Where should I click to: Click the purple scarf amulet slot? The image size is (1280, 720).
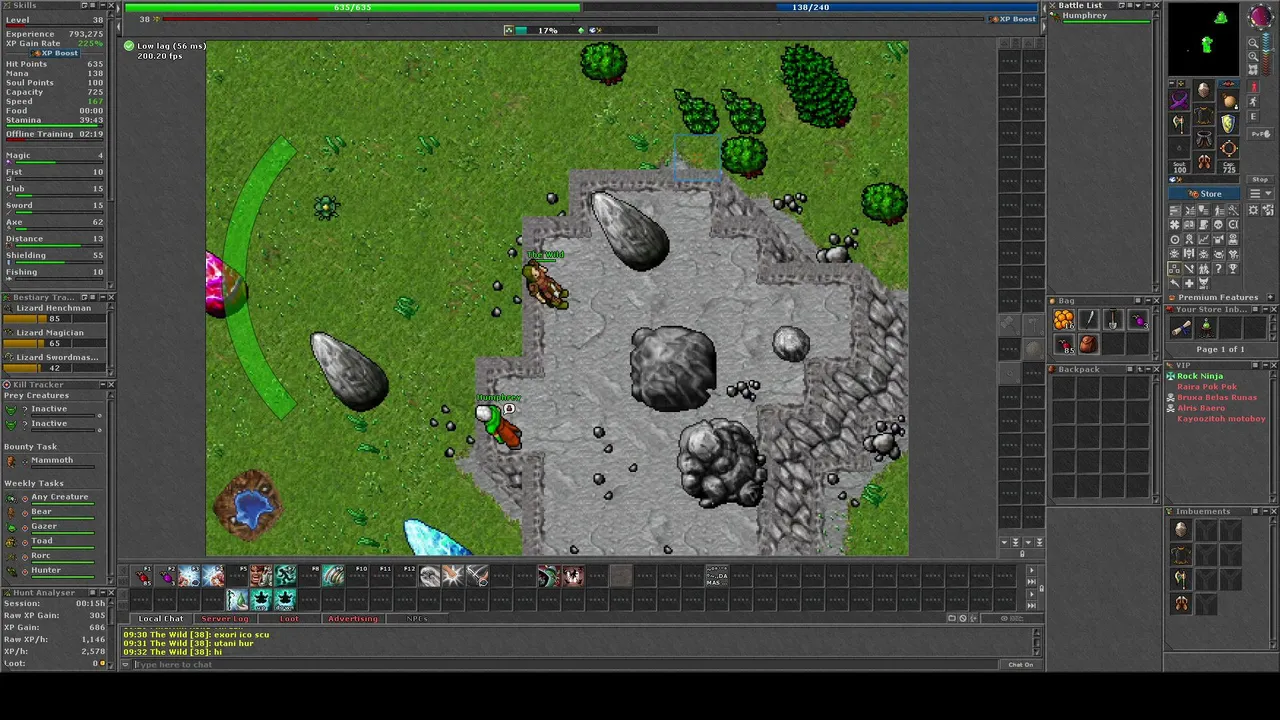[1180, 100]
